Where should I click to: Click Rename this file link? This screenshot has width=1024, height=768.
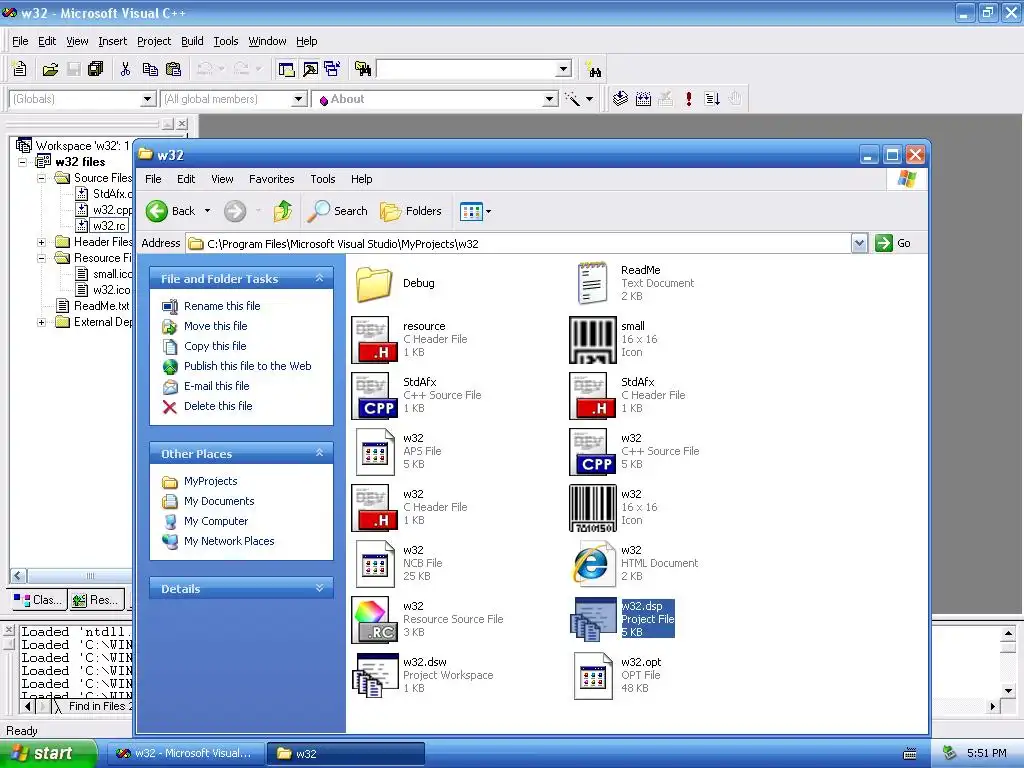222,306
